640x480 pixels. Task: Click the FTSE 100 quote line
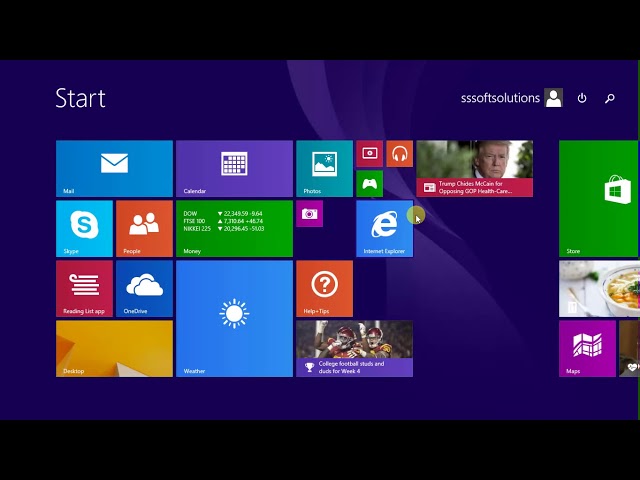[x=223, y=221]
